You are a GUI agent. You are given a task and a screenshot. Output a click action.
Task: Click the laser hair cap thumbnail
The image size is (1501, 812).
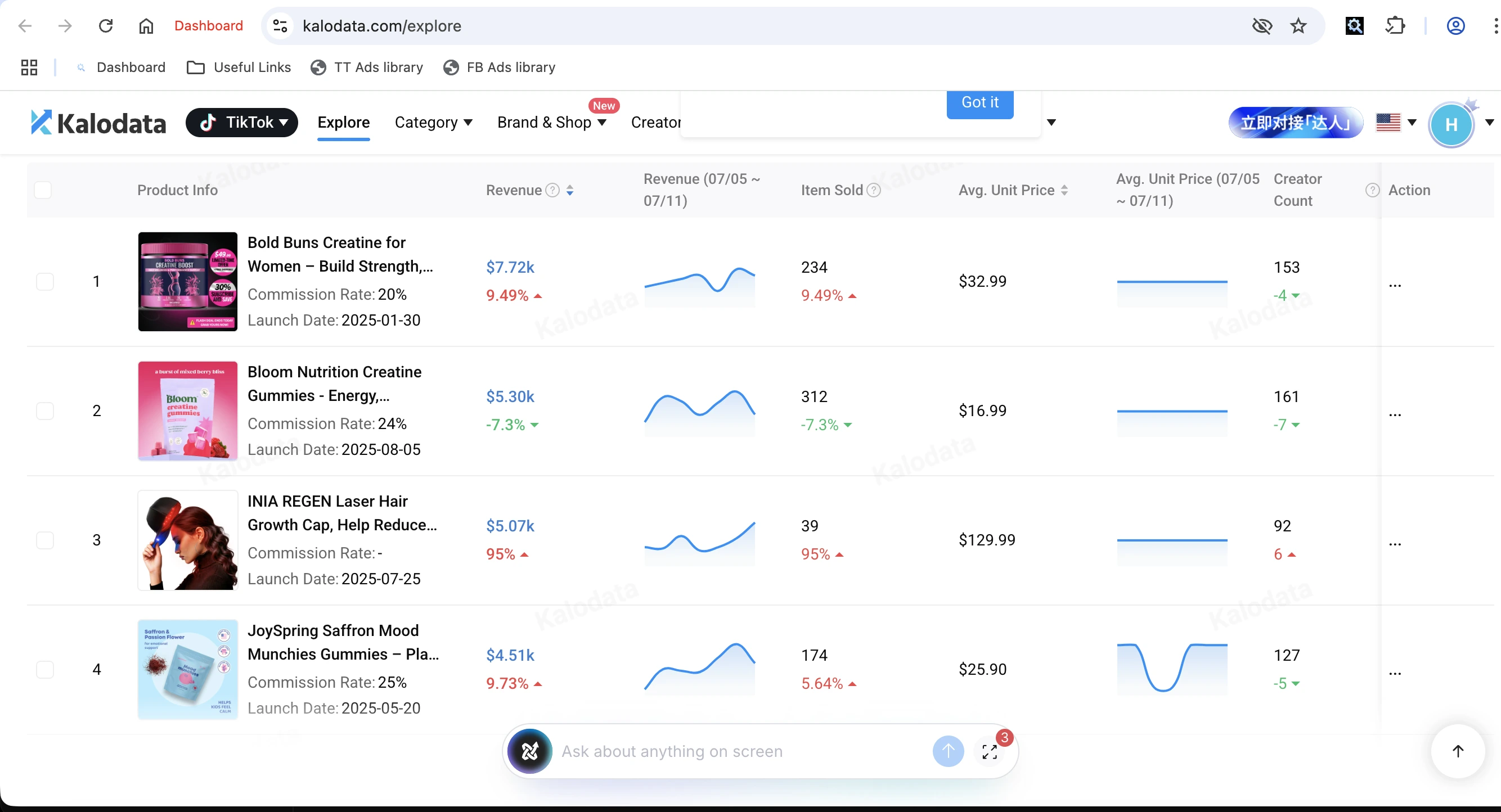point(188,540)
